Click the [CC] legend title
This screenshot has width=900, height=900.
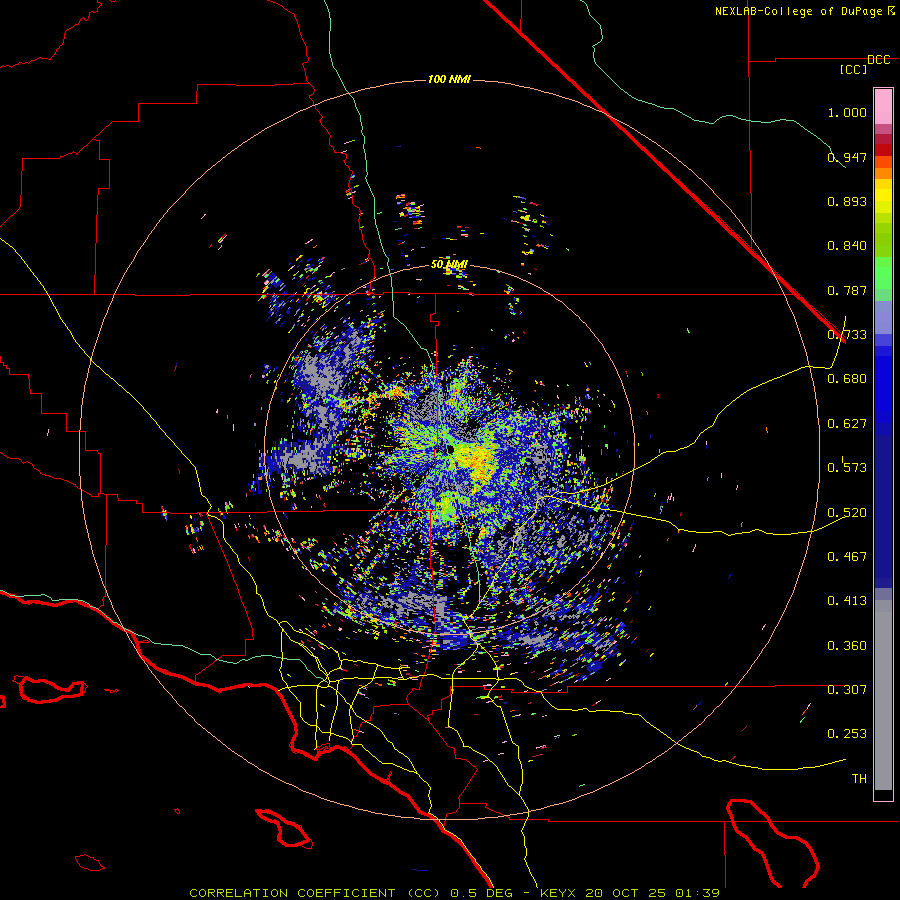pyautogui.click(x=854, y=69)
